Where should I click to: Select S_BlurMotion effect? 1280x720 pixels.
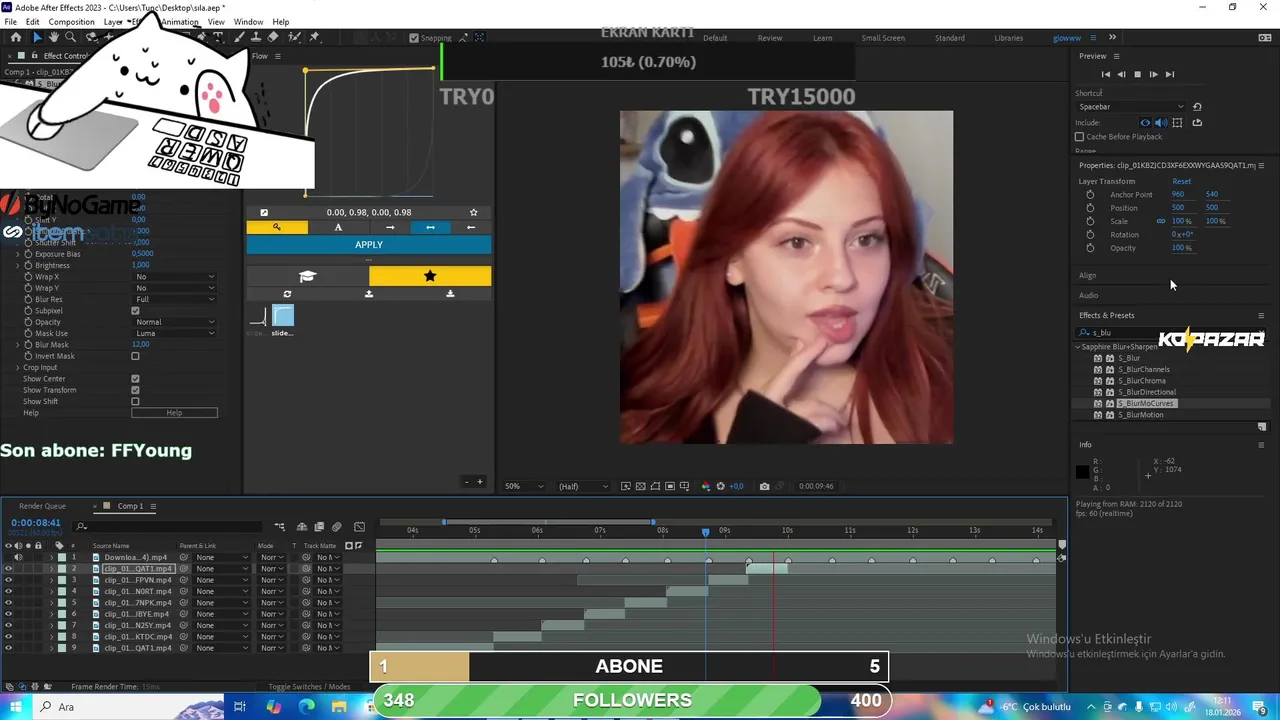click(x=1140, y=415)
